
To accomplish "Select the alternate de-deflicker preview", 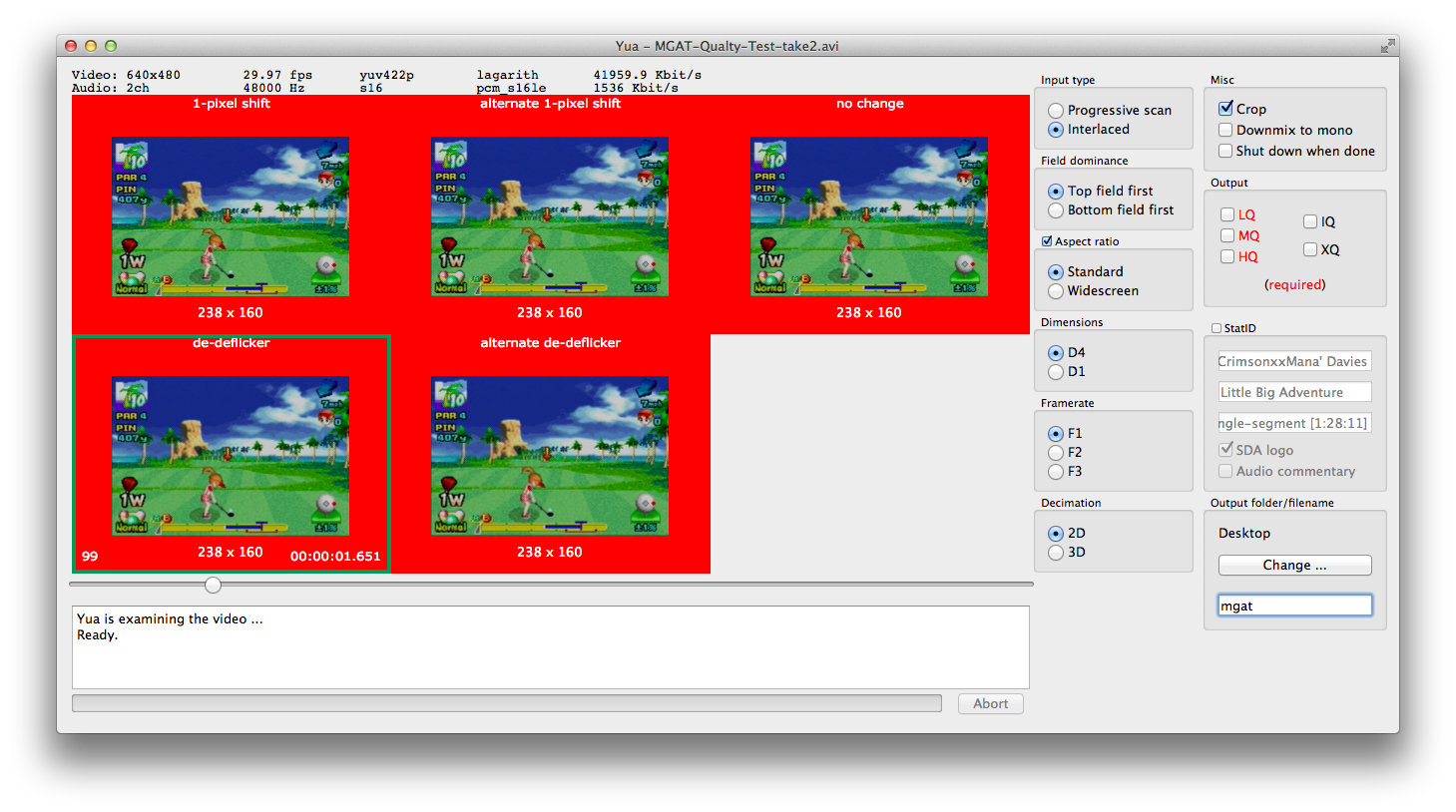I will (x=550, y=456).
